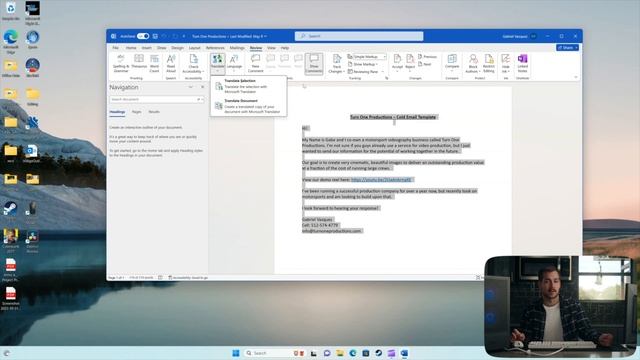Open the Steam desktop shortcut
Screen dimensions: 640x360
click(11, 212)
